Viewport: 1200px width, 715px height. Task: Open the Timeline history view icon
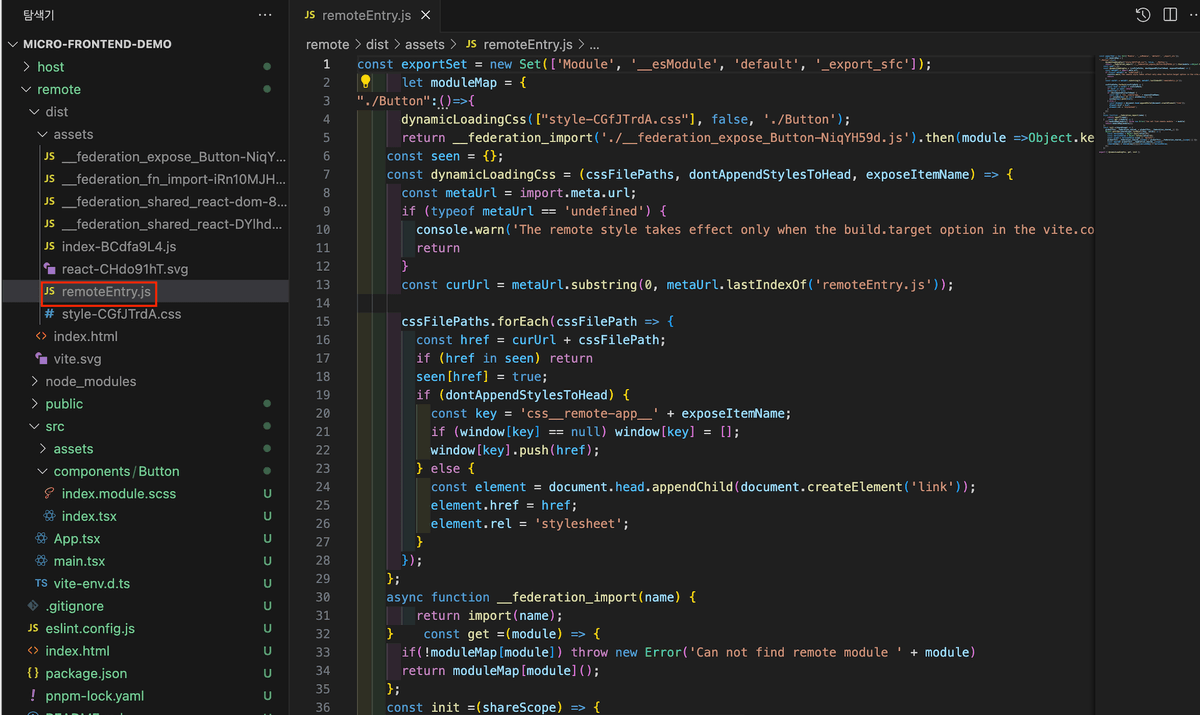tap(1143, 15)
